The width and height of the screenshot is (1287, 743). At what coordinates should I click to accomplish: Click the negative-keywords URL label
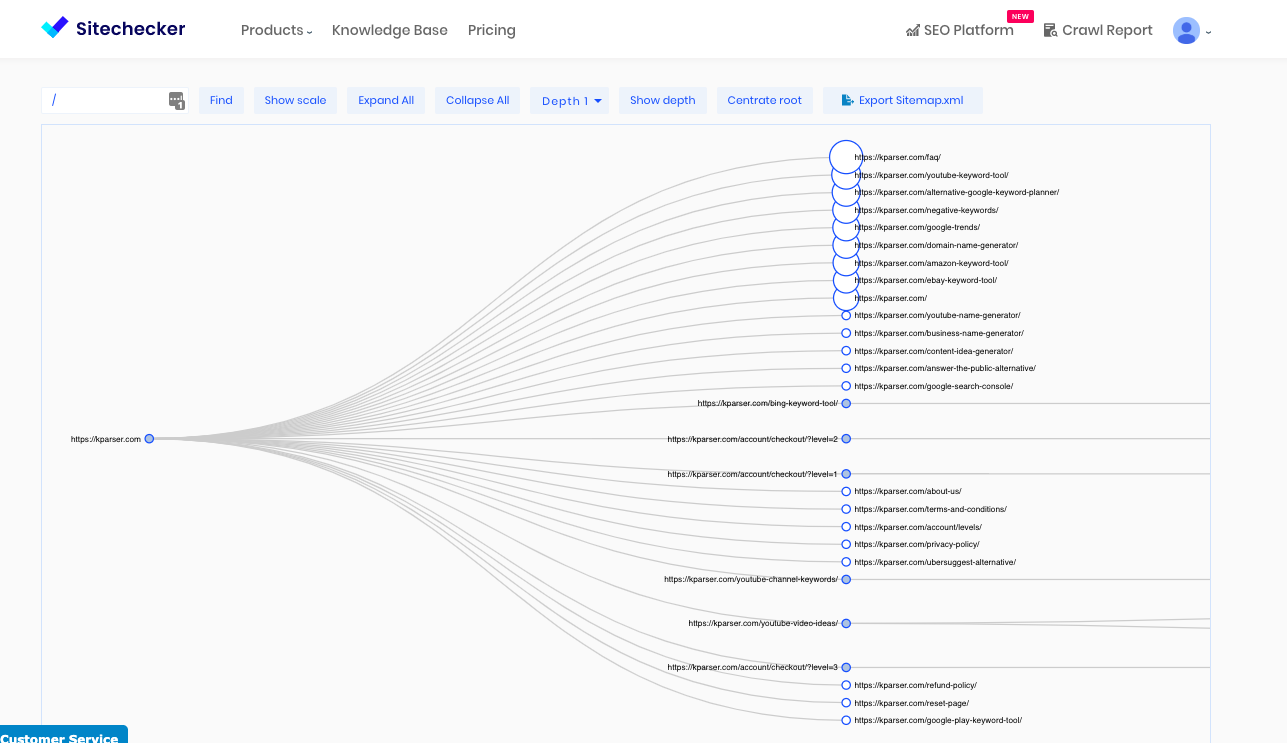tap(926, 210)
